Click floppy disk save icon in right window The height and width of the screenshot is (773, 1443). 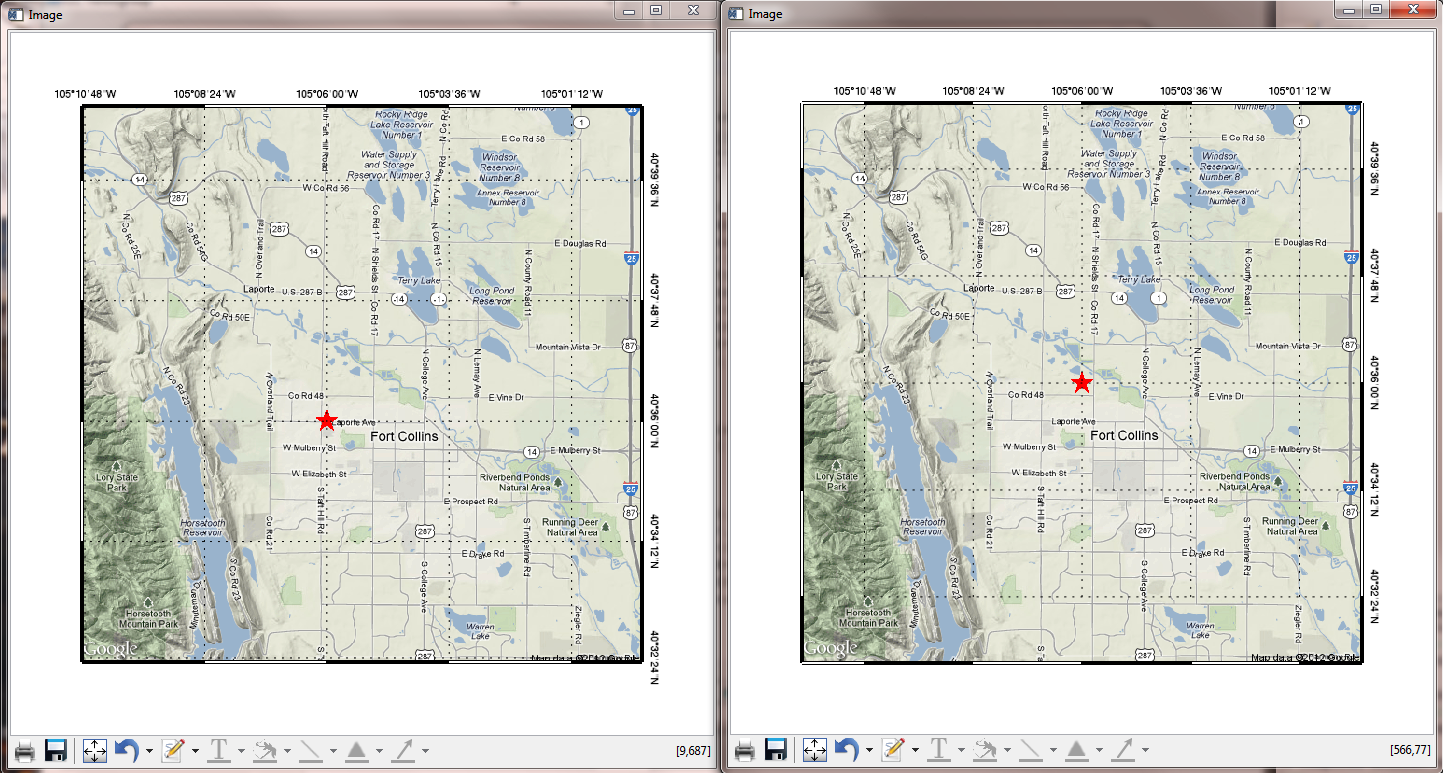(776, 750)
